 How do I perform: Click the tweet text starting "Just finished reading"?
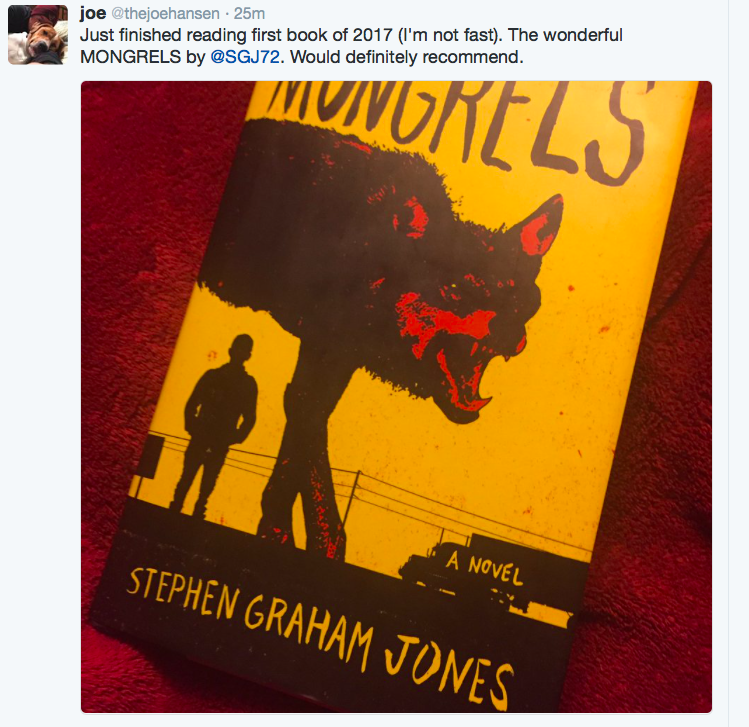pos(351,46)
